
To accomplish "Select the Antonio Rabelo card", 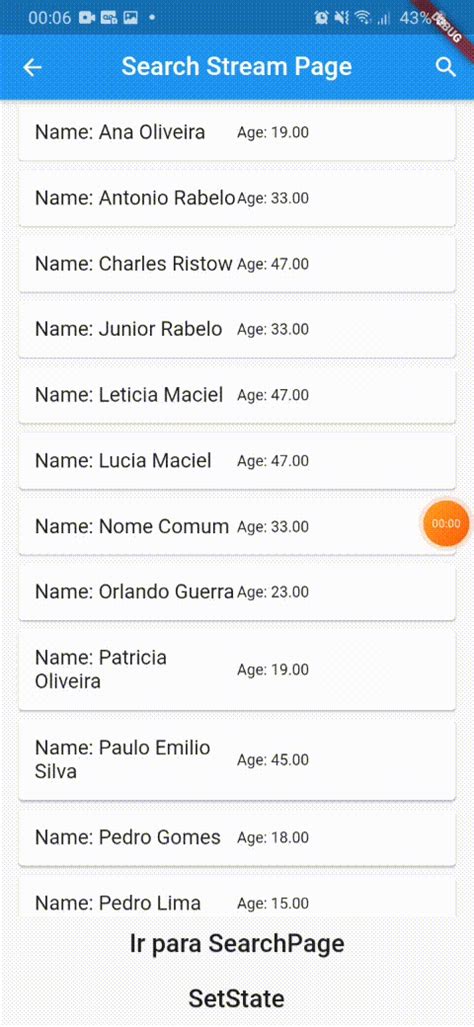I will [x=237, y=198].
